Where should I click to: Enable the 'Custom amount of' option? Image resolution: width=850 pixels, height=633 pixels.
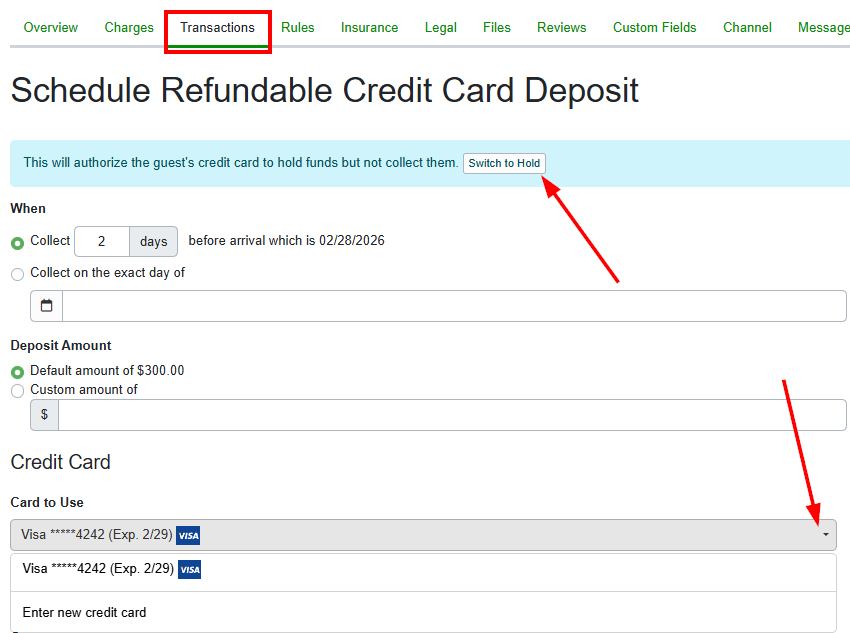click(x=17, y=390)
